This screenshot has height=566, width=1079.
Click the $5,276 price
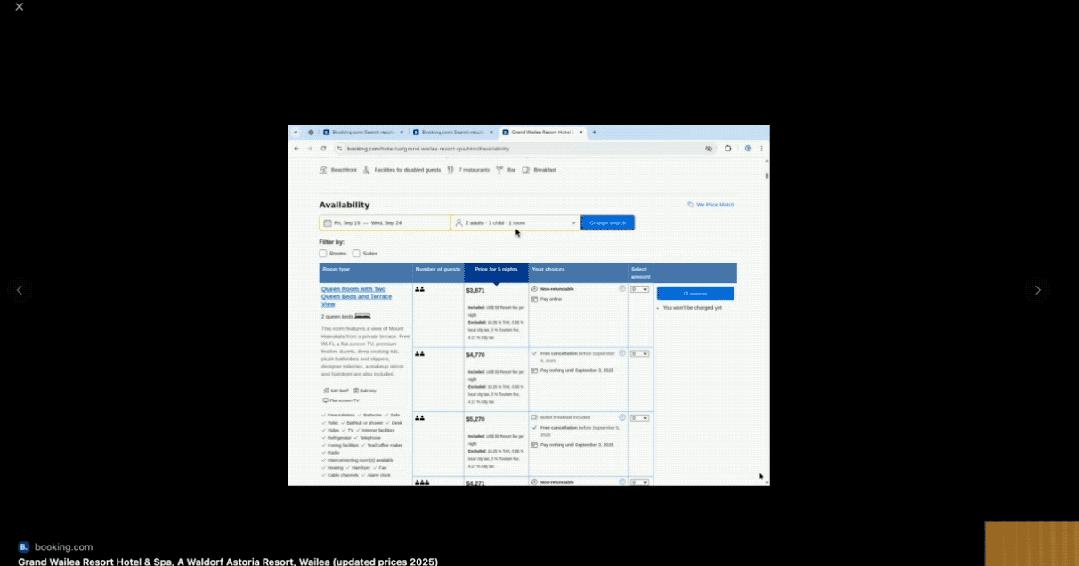tap(476, 419)
